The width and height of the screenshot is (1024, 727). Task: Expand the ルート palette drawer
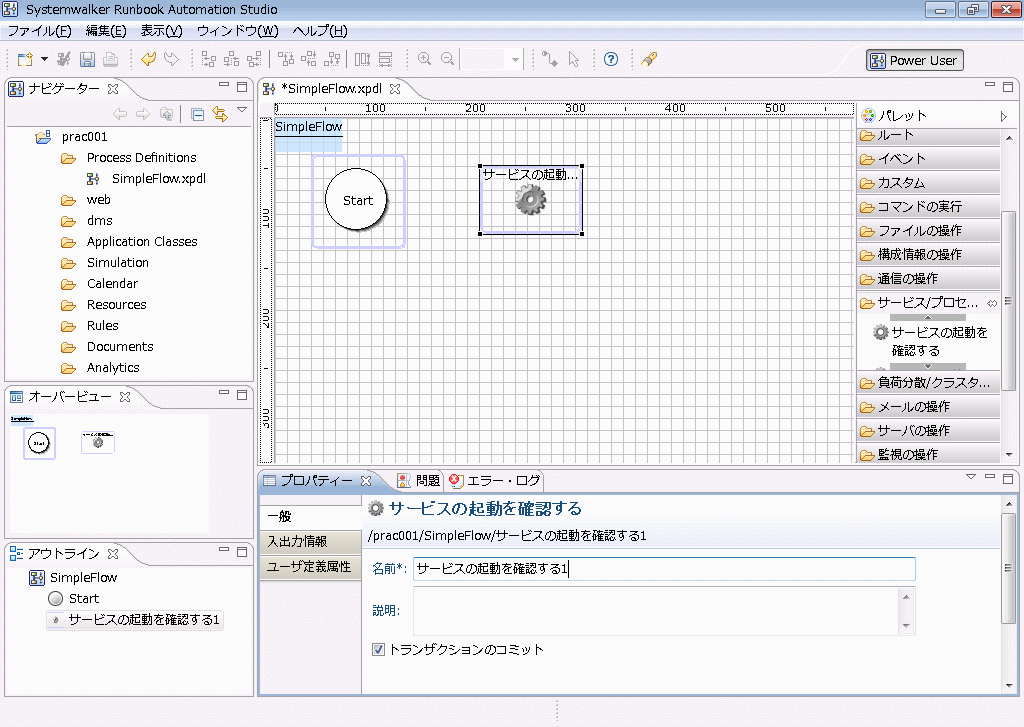(928, 135)
